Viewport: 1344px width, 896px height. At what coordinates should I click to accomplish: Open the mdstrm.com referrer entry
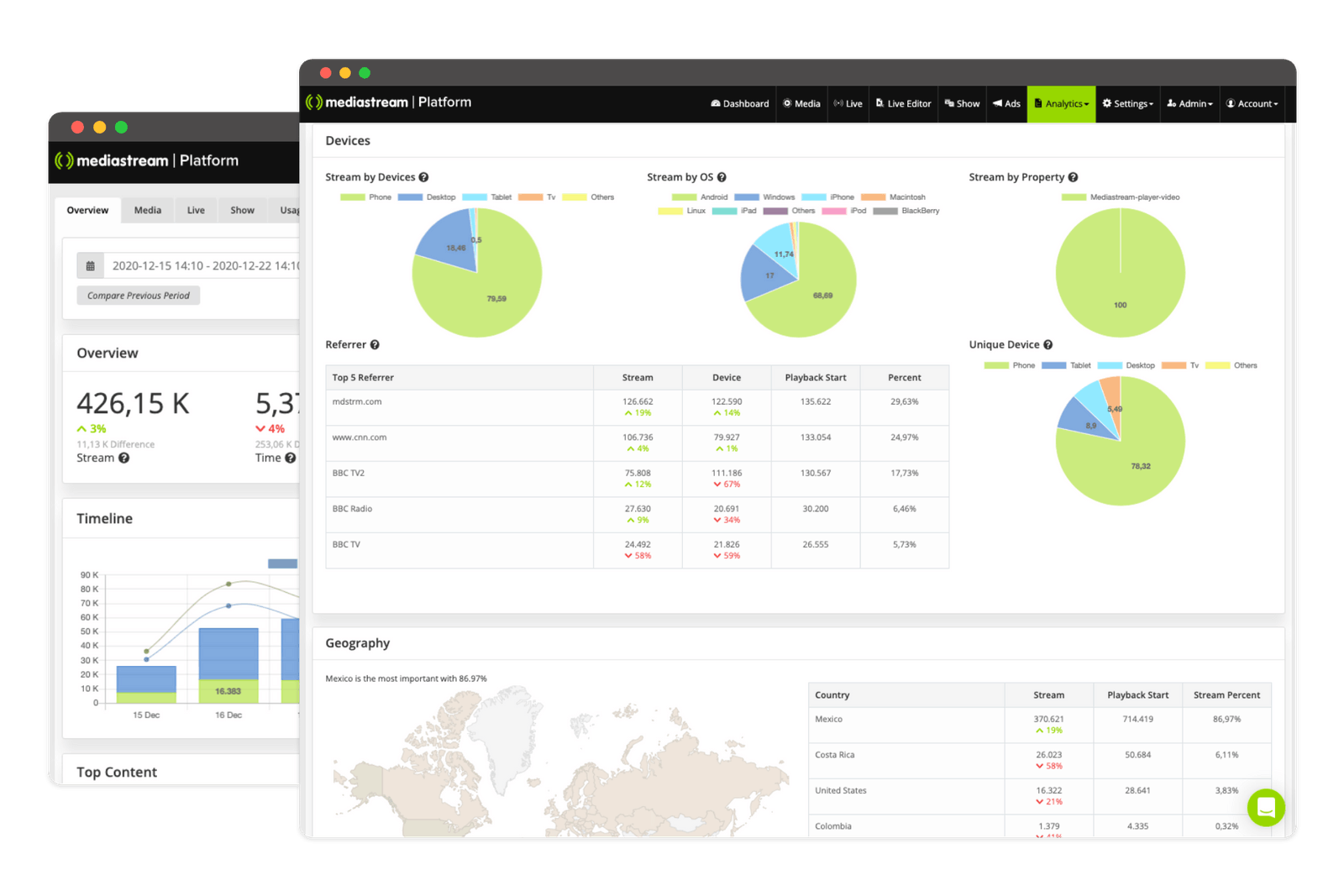(x=357, y=401)
